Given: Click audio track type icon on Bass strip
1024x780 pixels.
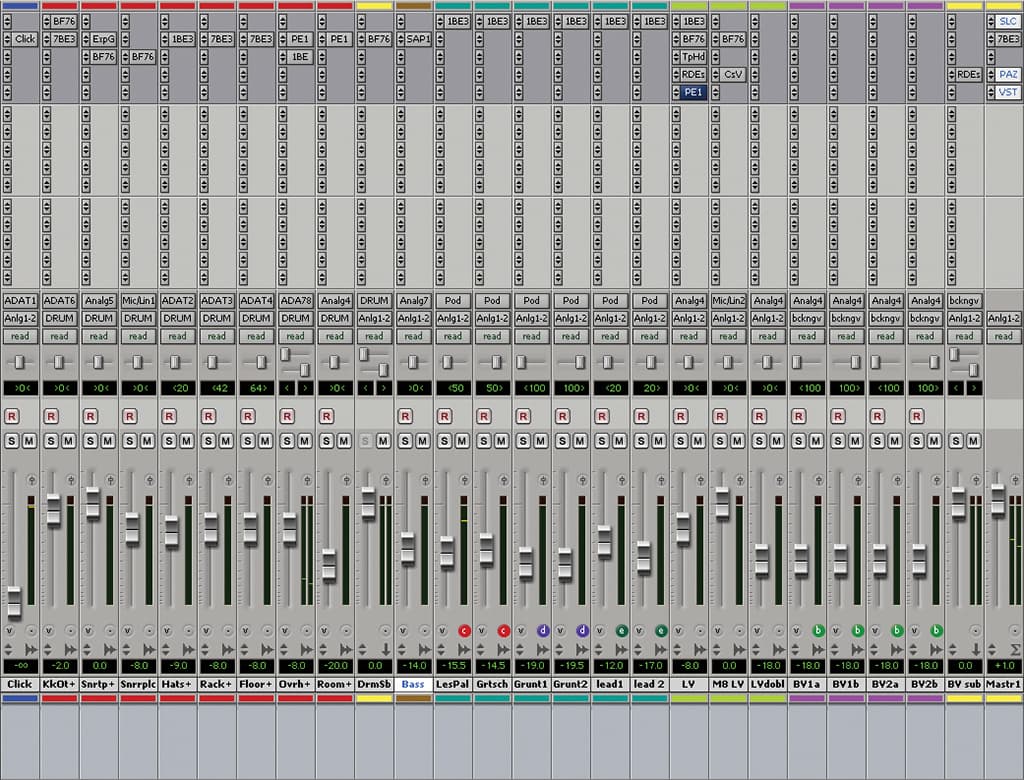Looking at the screenshot, I should tap(424, 650).
